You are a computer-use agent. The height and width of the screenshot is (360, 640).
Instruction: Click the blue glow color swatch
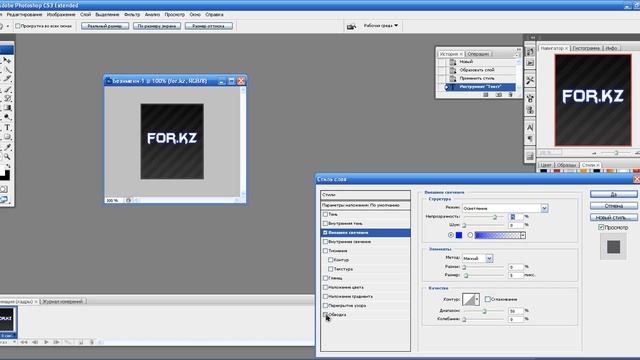pos(459,235)
